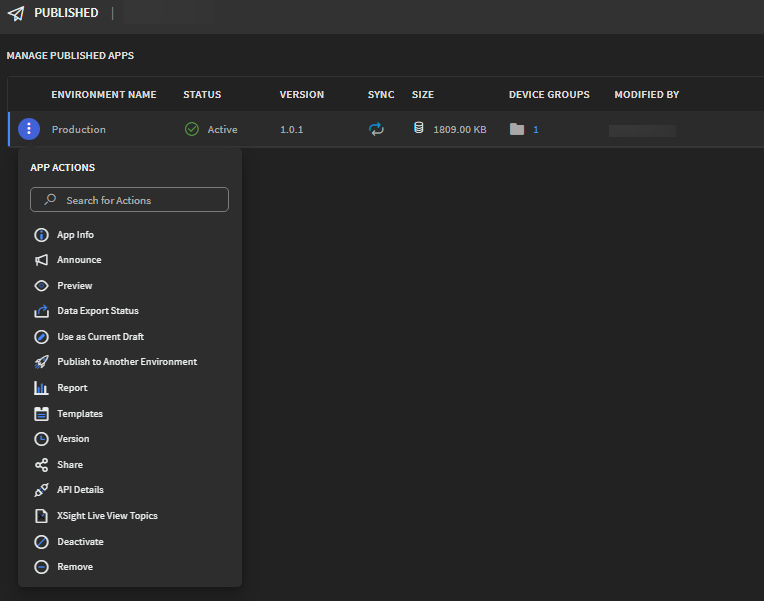
Task: Focus the Search for Actions field
Action: pos(129,200)
